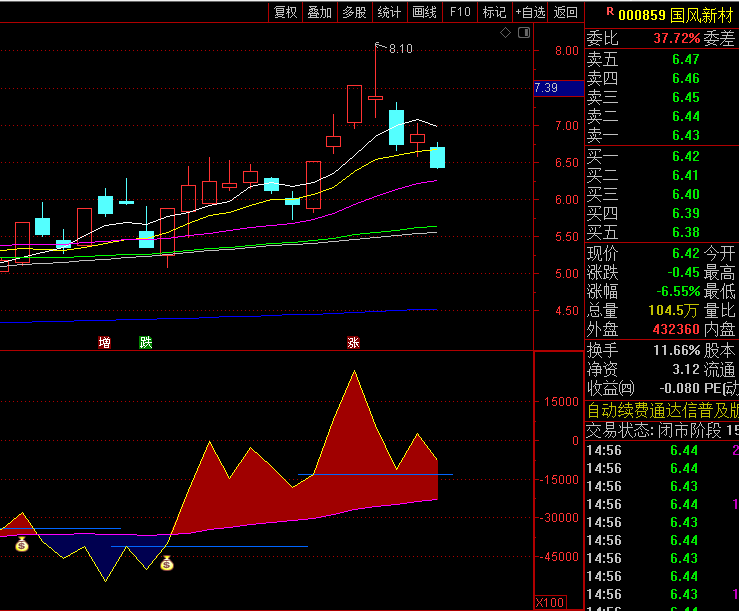Add stock via +自选 button
Image resolution: width=739 pixels, height=611 pixels.
click(x=530, y=12)
